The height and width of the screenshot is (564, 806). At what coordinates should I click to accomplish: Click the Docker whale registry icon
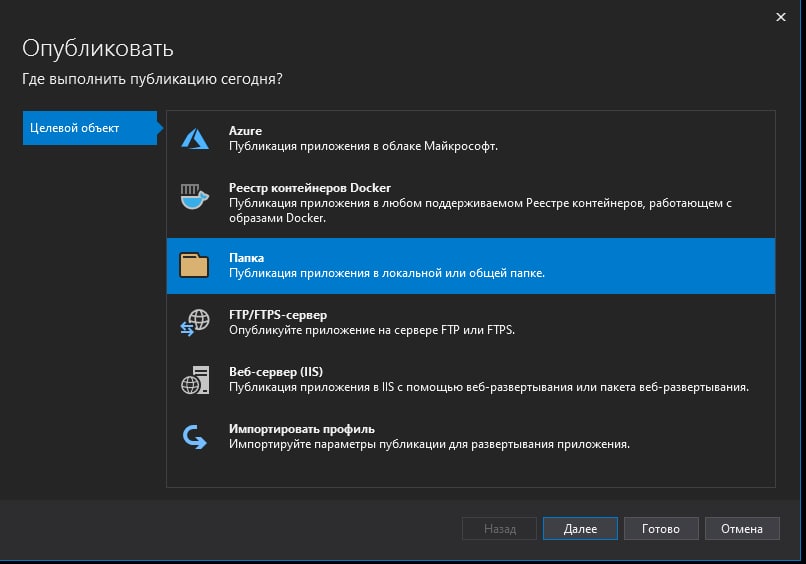coord(195,196)
